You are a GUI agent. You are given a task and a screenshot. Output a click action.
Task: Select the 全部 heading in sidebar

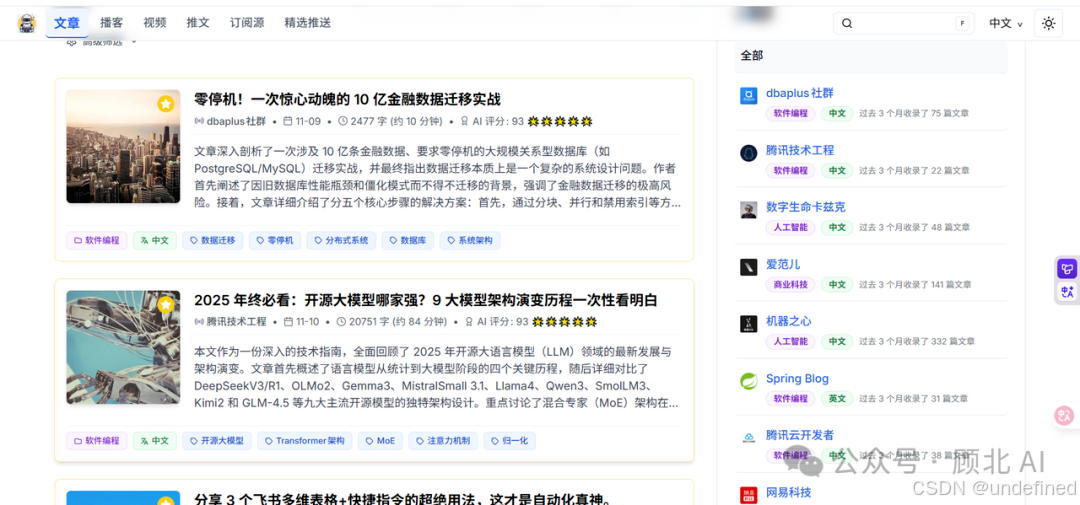coord(751,56)
